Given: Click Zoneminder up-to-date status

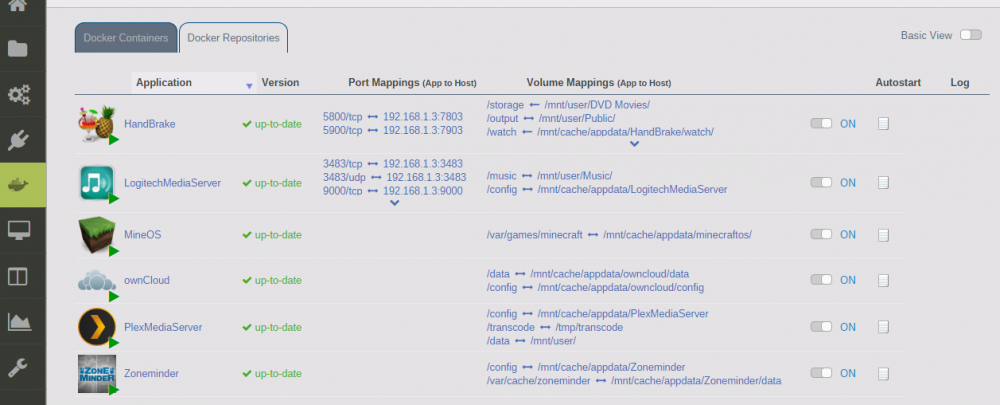Looking at the screenshot, I should [272, 374].
